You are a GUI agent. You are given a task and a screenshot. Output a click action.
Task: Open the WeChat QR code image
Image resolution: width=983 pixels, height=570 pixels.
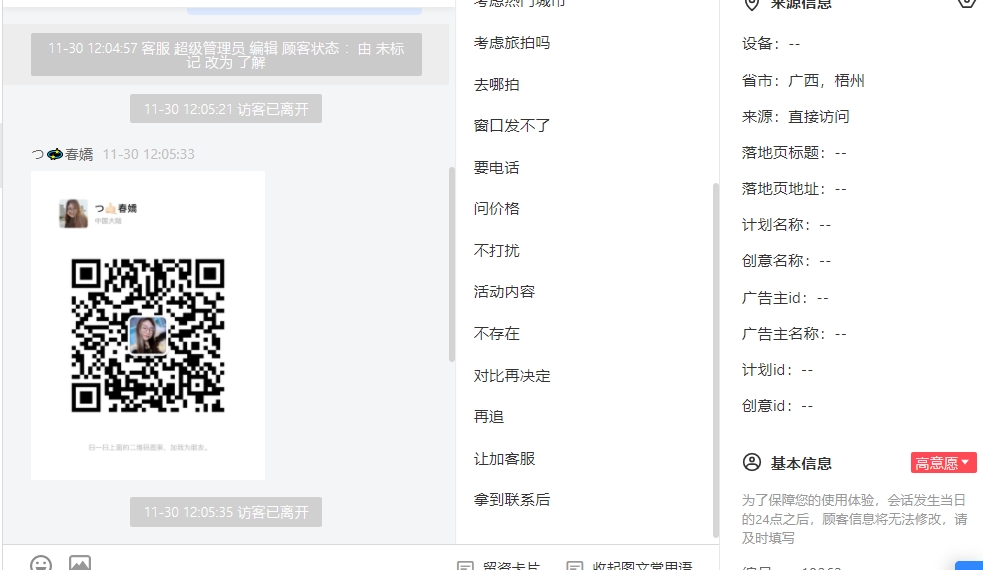tap(148, 325)
